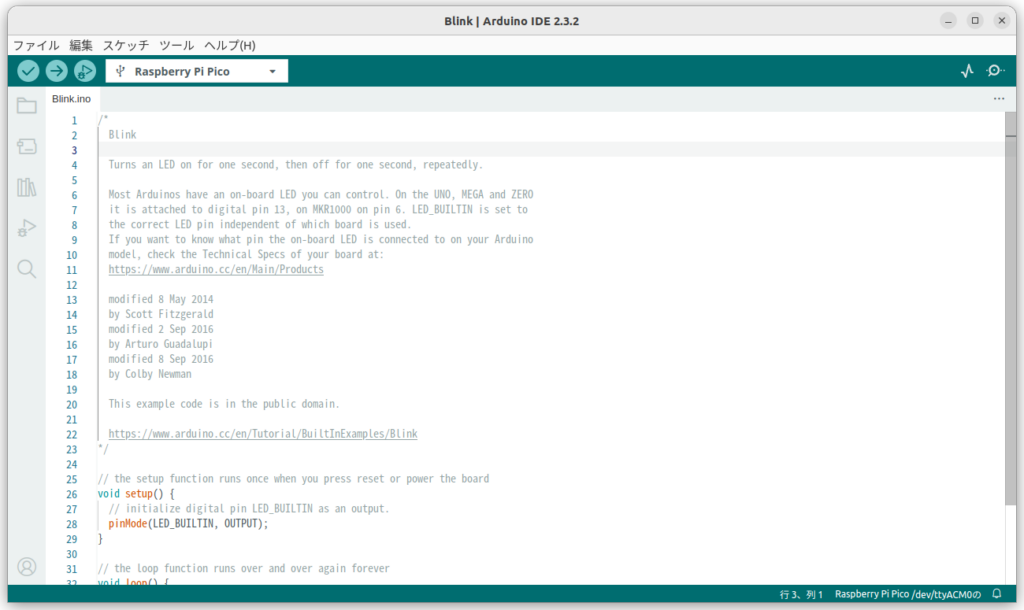Open the Raspberry Pi Pico board dropdown

point(197,71)
